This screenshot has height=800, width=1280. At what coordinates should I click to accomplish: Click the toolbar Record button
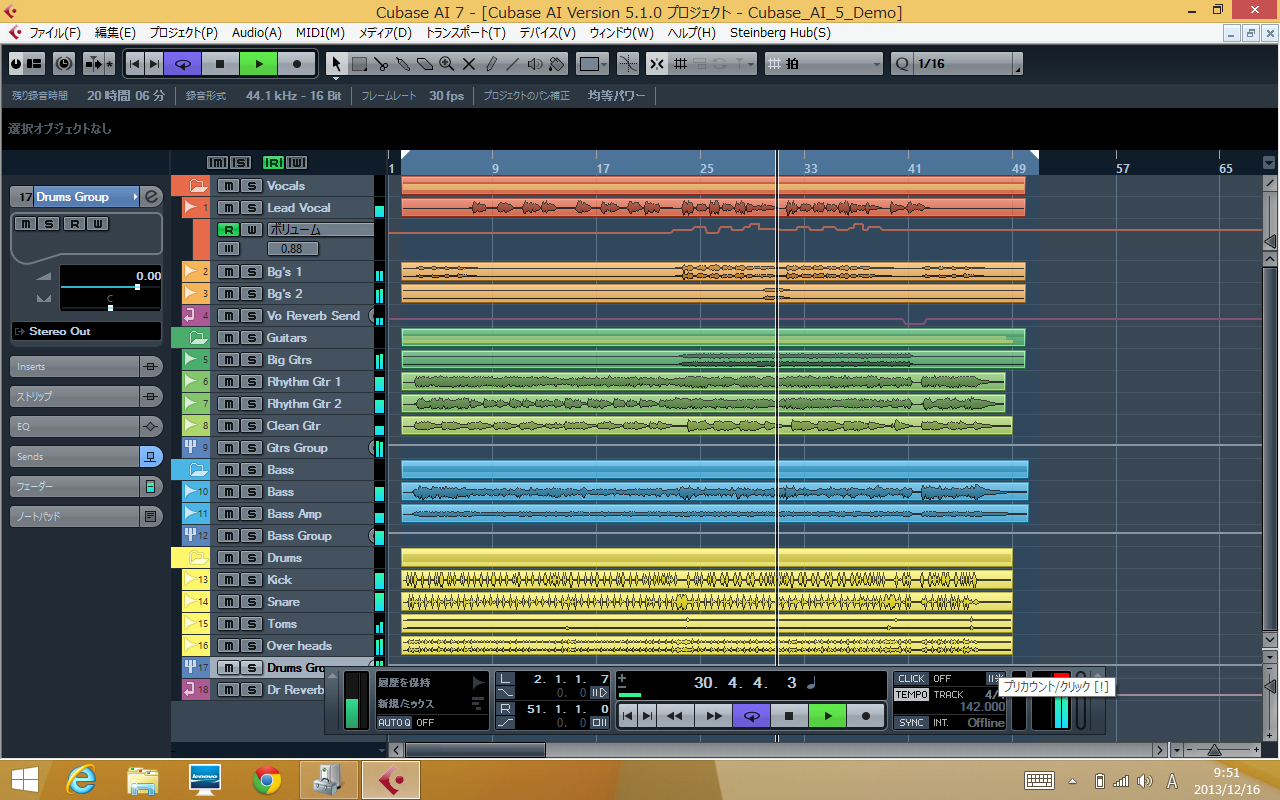pyautogui.click(x=296, y=64)
